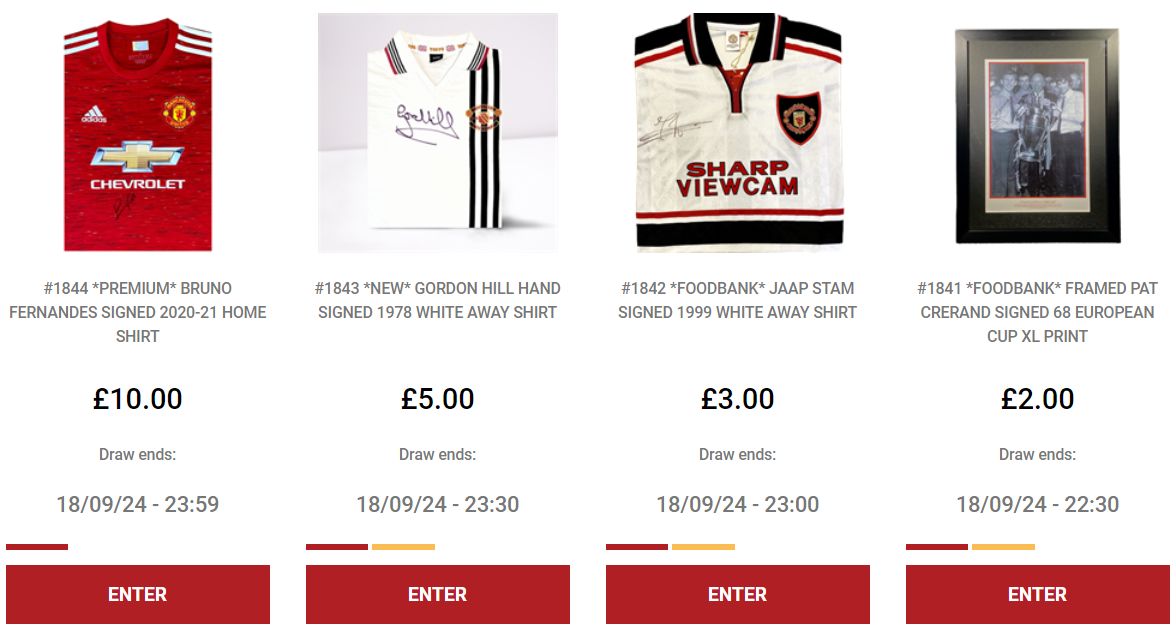Screen dimensions: 1176x627
Task: Open the framed Pat Crerand print image
Action: [x=1038, y=136]
